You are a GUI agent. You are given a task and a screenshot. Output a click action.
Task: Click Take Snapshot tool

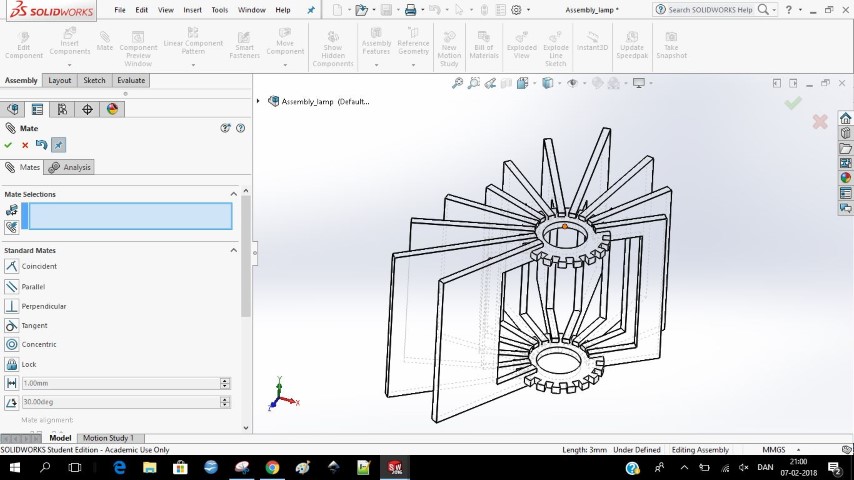click(x=671, y=45)
